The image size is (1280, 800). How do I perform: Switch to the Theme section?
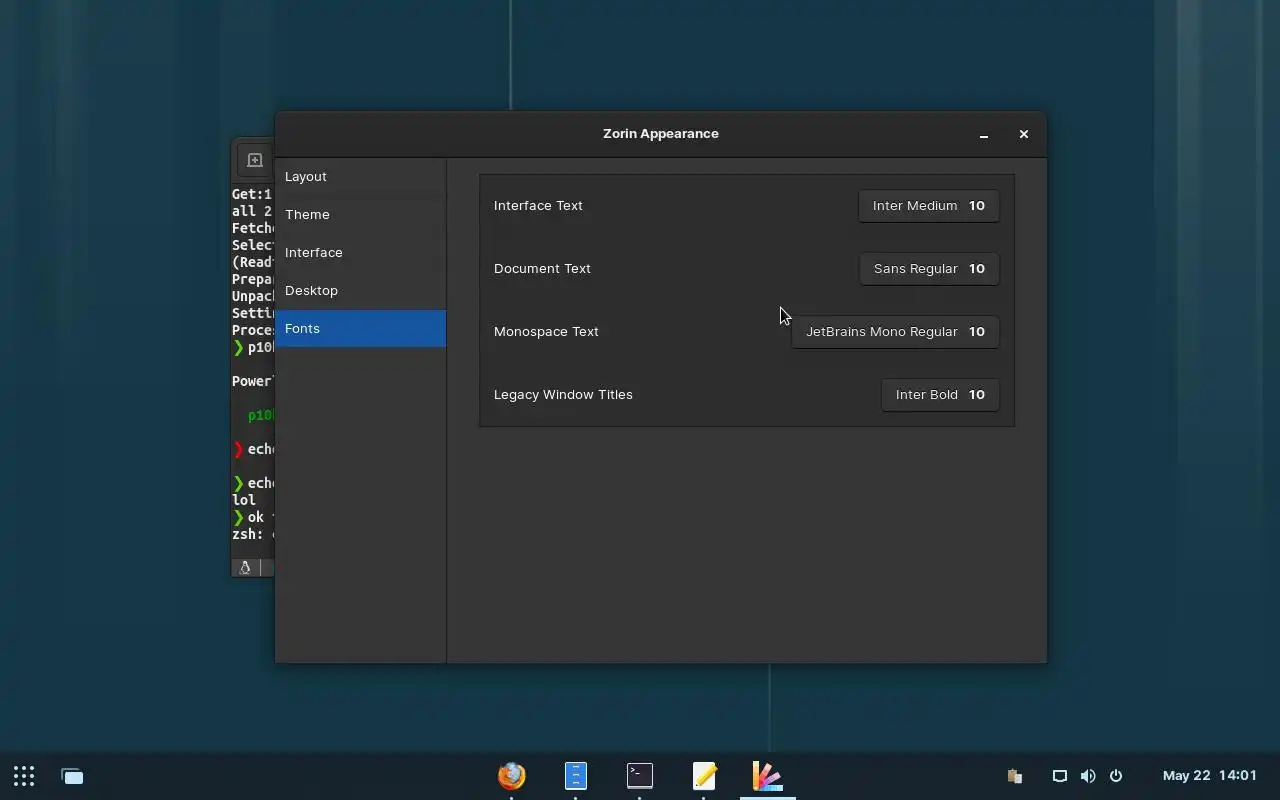click(x=360, y=215)
